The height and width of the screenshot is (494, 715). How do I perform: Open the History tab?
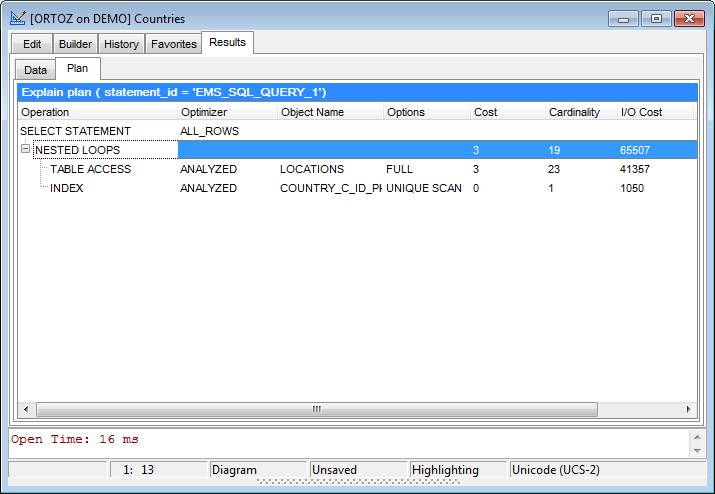(x=122, y=44)
